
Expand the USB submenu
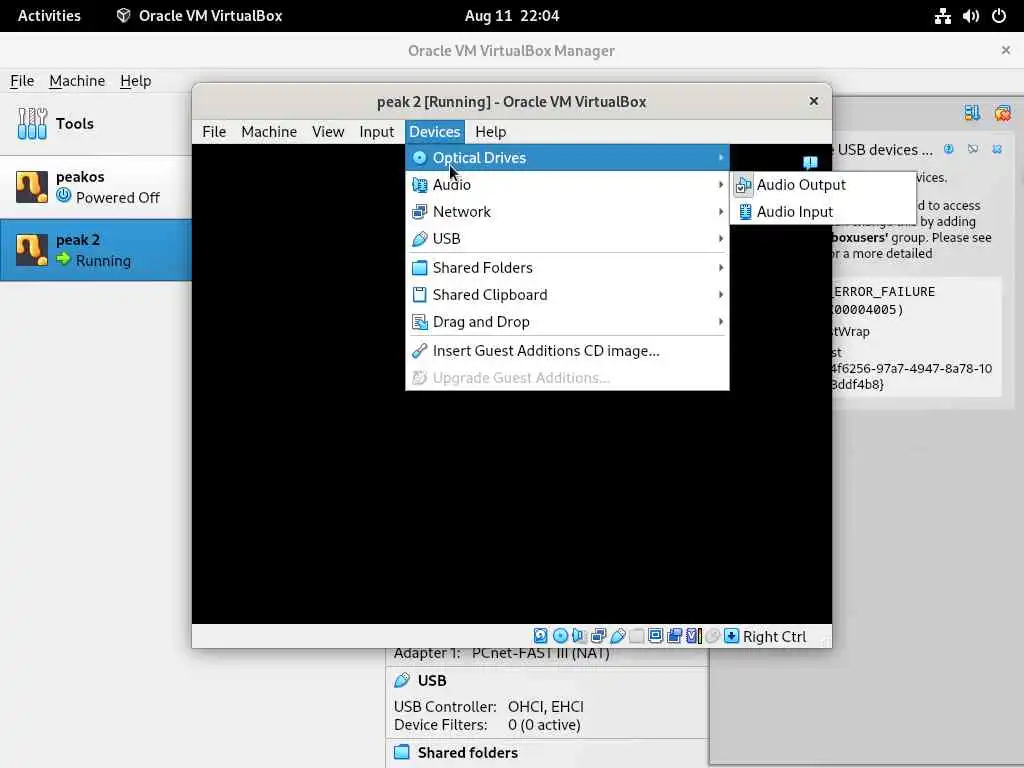coord(568,238)
